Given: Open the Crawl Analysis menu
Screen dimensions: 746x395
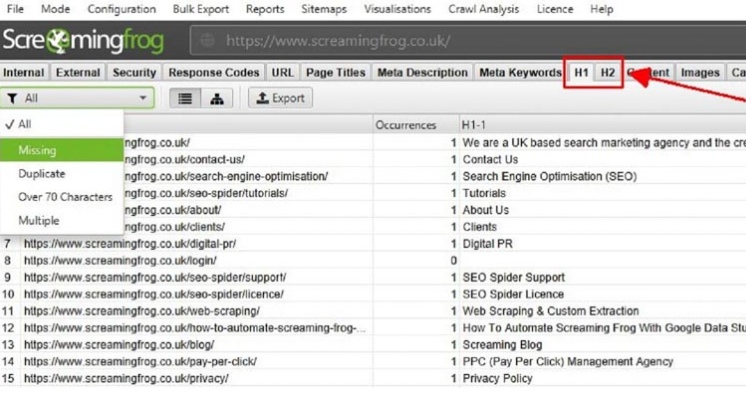Looking at the screenshot, I should pyautogui.click(x=483, y=9).
